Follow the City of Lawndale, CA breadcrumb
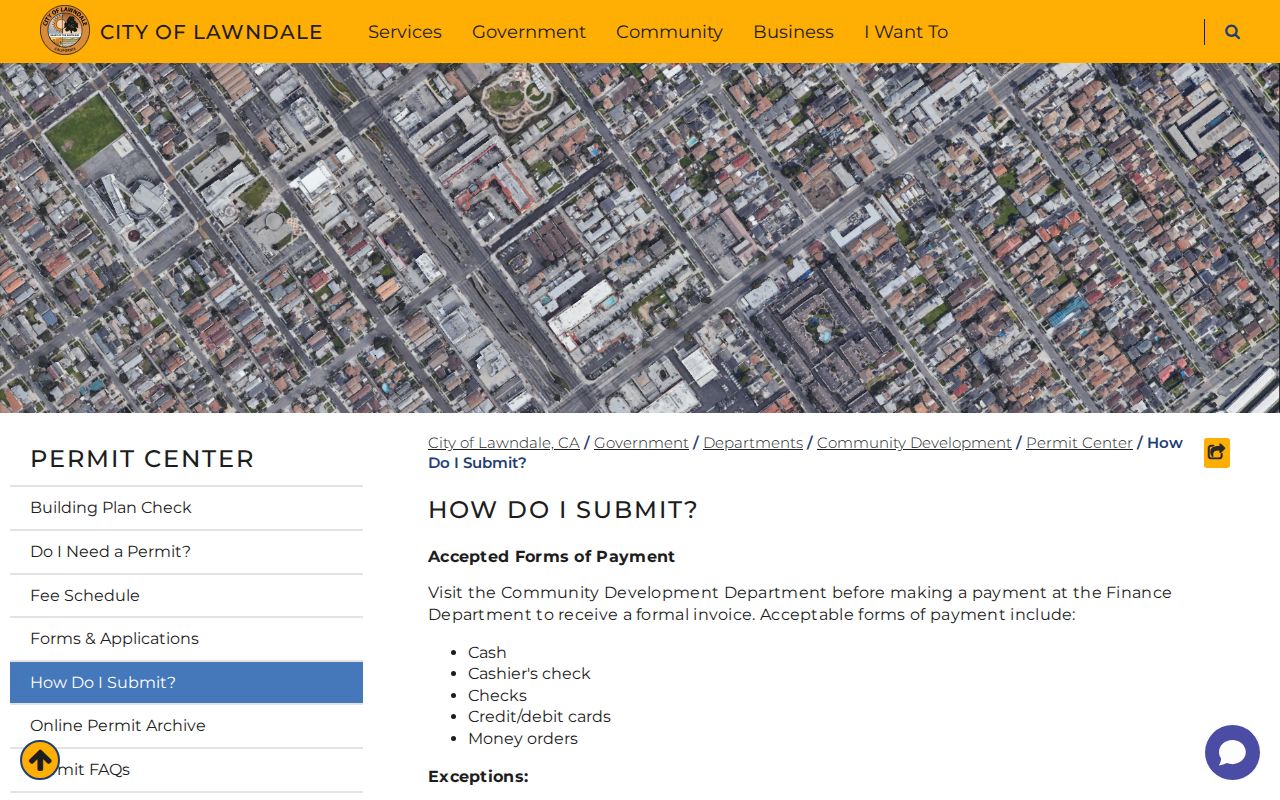Screen dimensions: 1280x800 click(504, 443)
